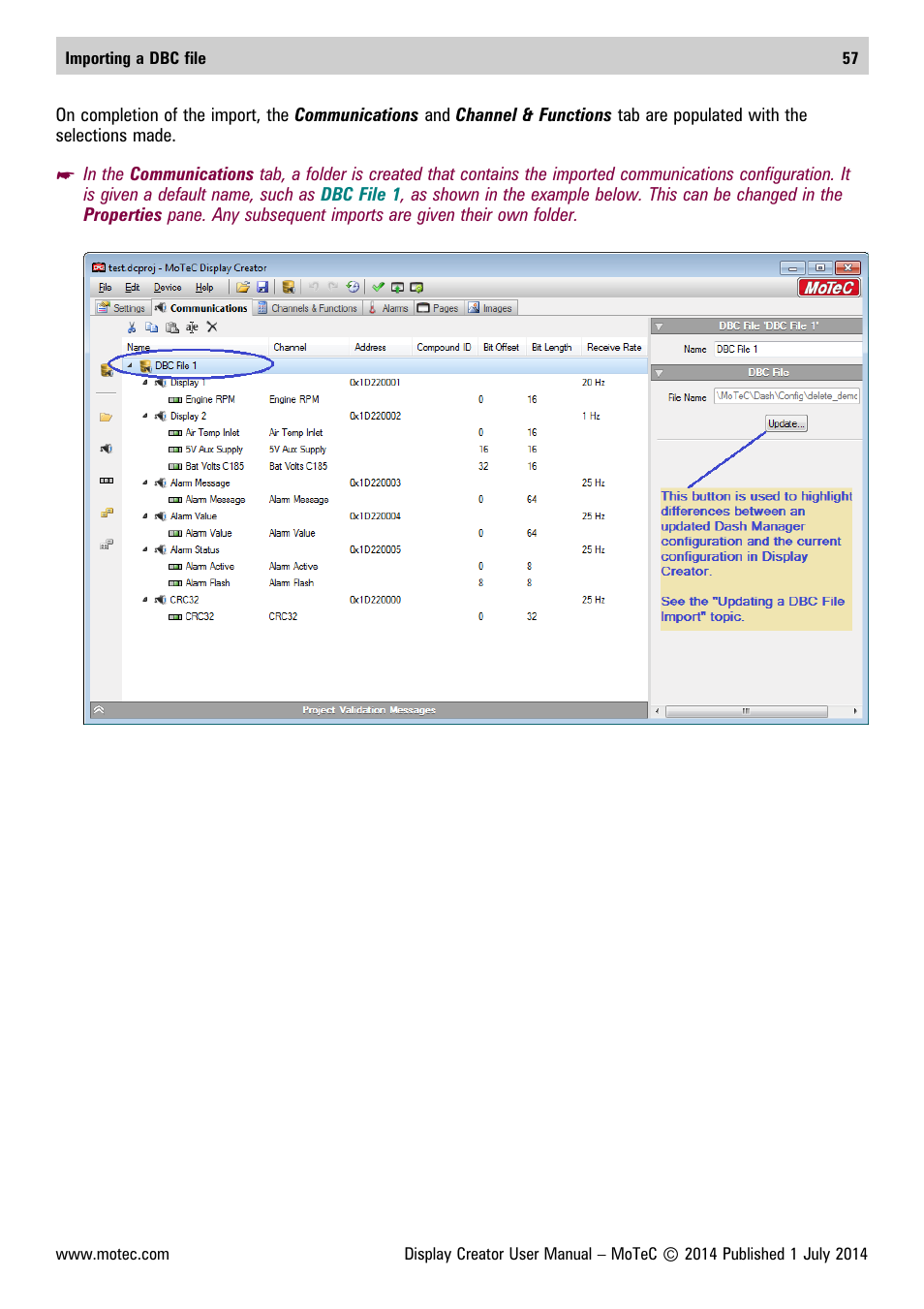Collapse the CRC32 message node

(145, 600)
